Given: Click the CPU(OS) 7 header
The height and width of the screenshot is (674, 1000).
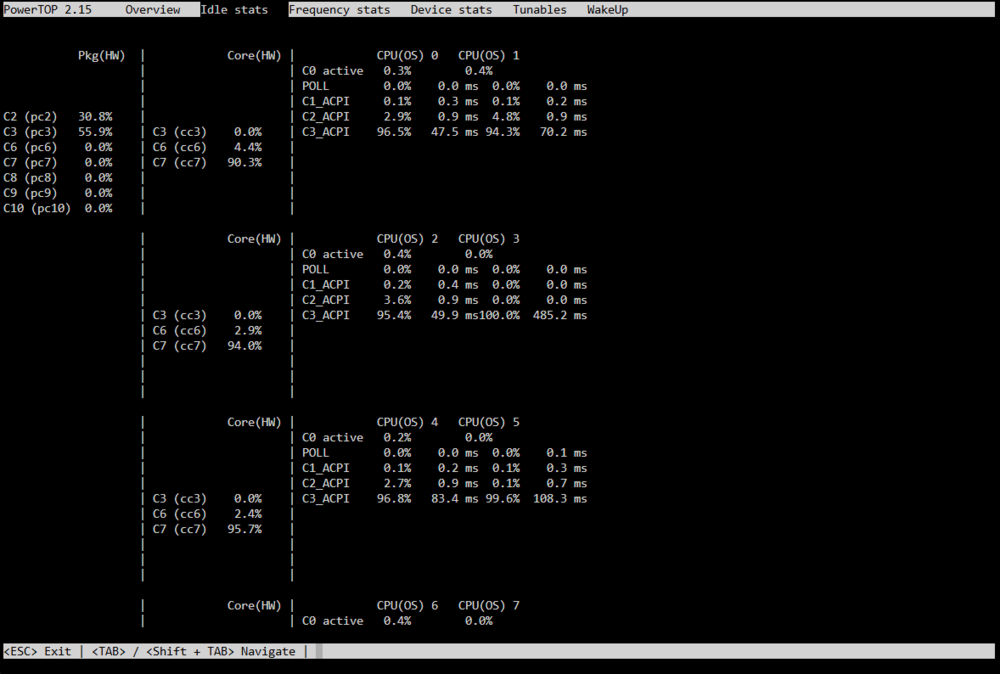Looking at the screenshot, I should pyautogui.click(x=489, y=606).
